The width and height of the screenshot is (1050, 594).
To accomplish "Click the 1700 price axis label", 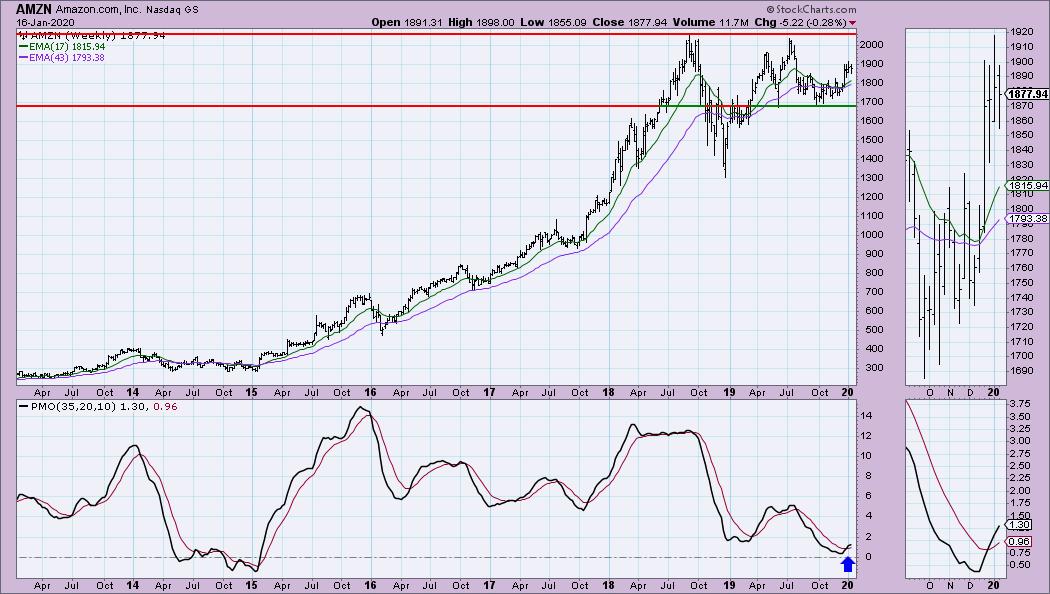I will (x=873, y=102).
